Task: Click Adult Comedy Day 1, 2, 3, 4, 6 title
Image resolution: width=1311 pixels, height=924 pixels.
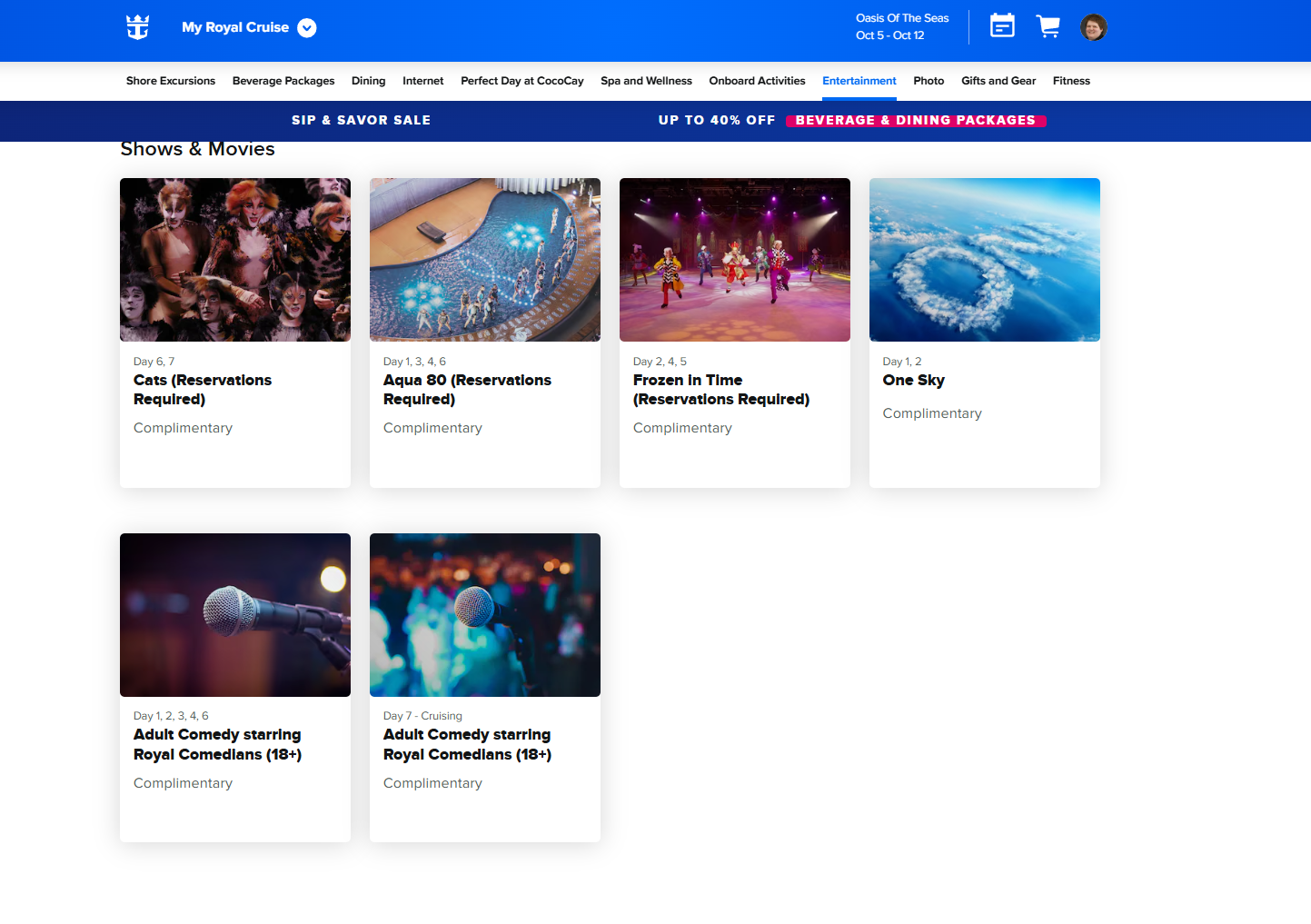Action: pyautogui.click(x=217, y=744)
